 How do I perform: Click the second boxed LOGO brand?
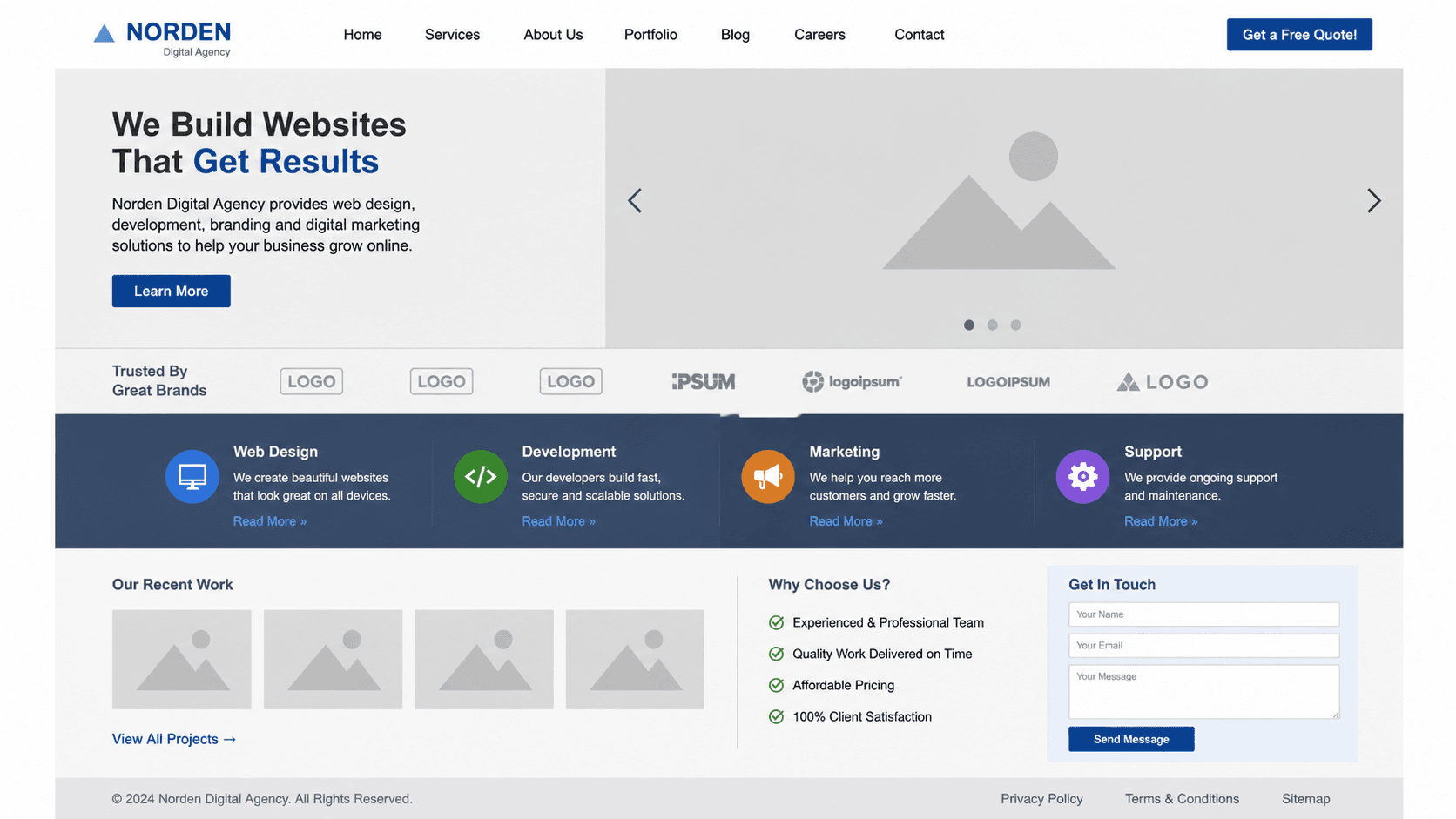coord(442,381)
